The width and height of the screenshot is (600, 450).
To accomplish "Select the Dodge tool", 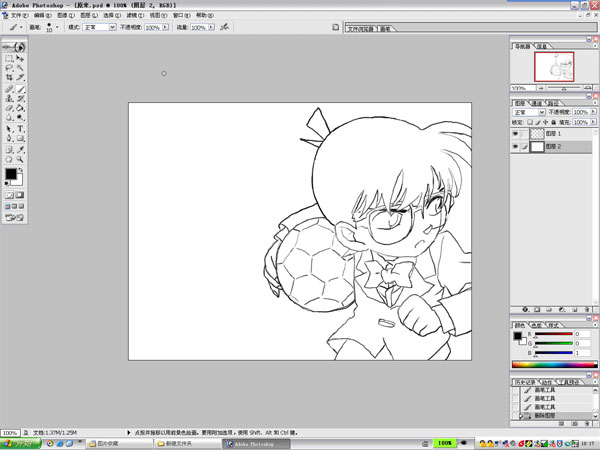I will [x=20, y=117].
